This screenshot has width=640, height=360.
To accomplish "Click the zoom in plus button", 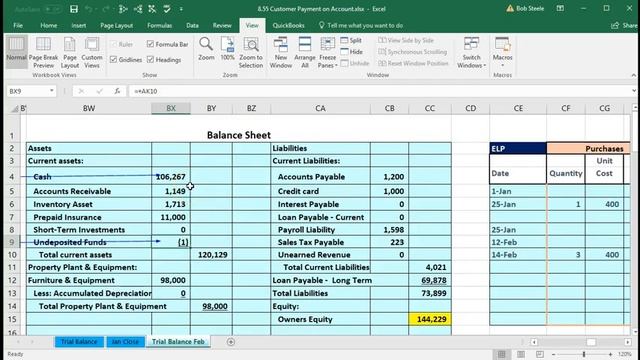I will (x=610, y=354).
